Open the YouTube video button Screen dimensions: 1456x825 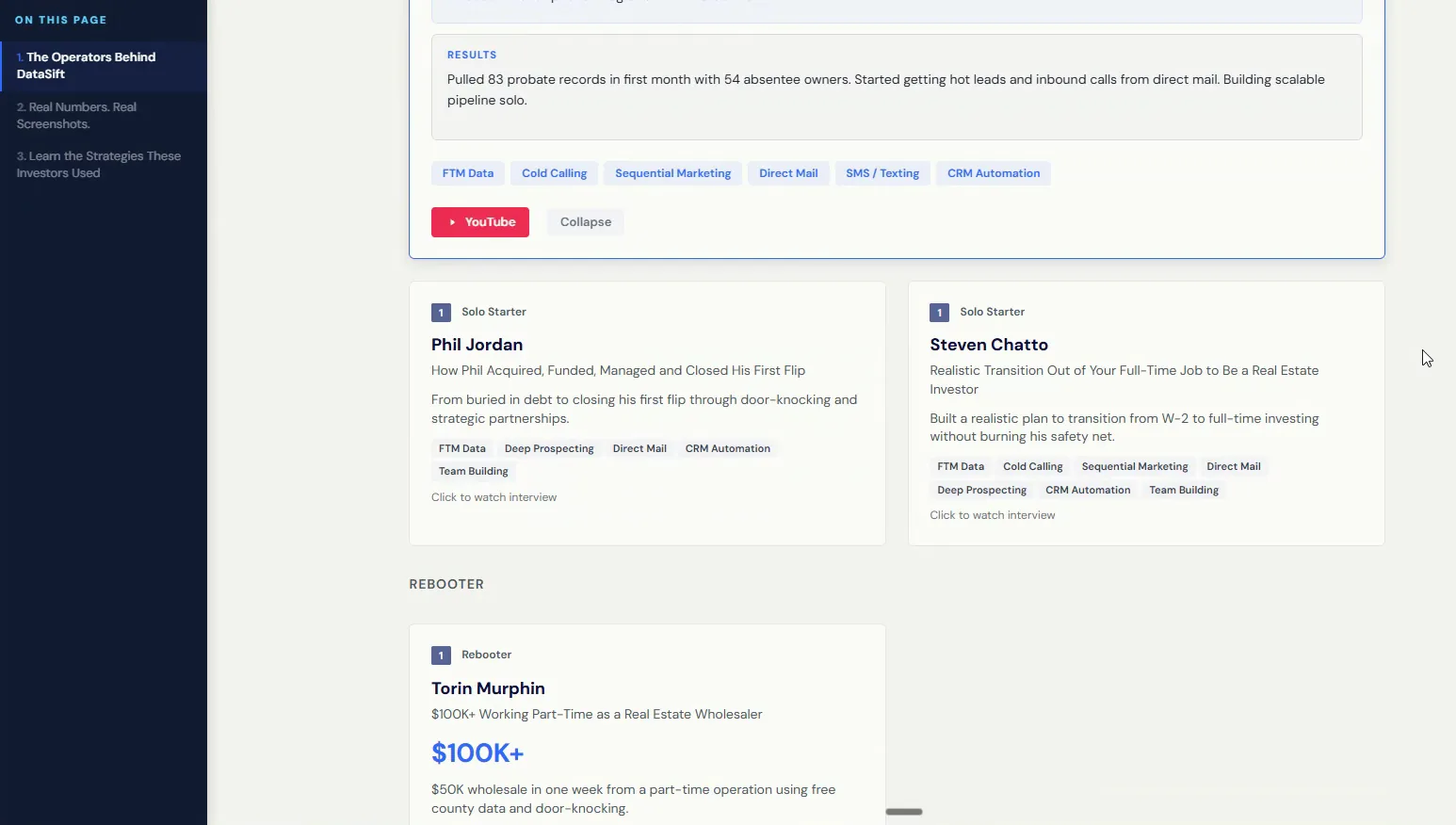(x=480, y=222)
